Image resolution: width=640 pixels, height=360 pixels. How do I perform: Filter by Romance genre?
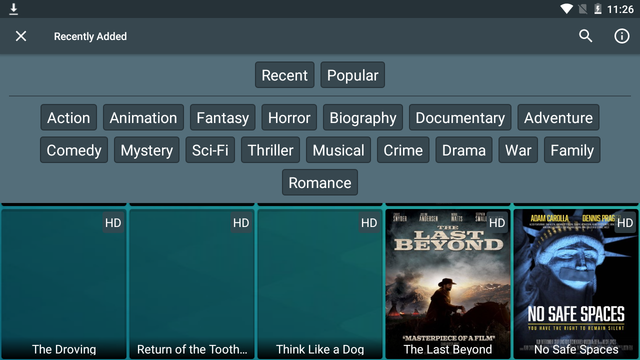[x=320, y=182]
